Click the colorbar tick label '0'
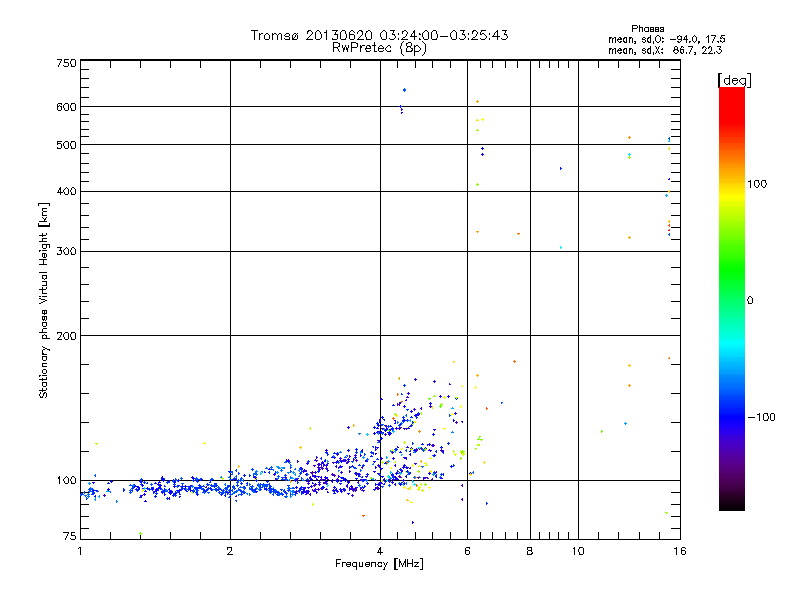The image size is (800, 600). pyautogui.click(x=749, y=301)
